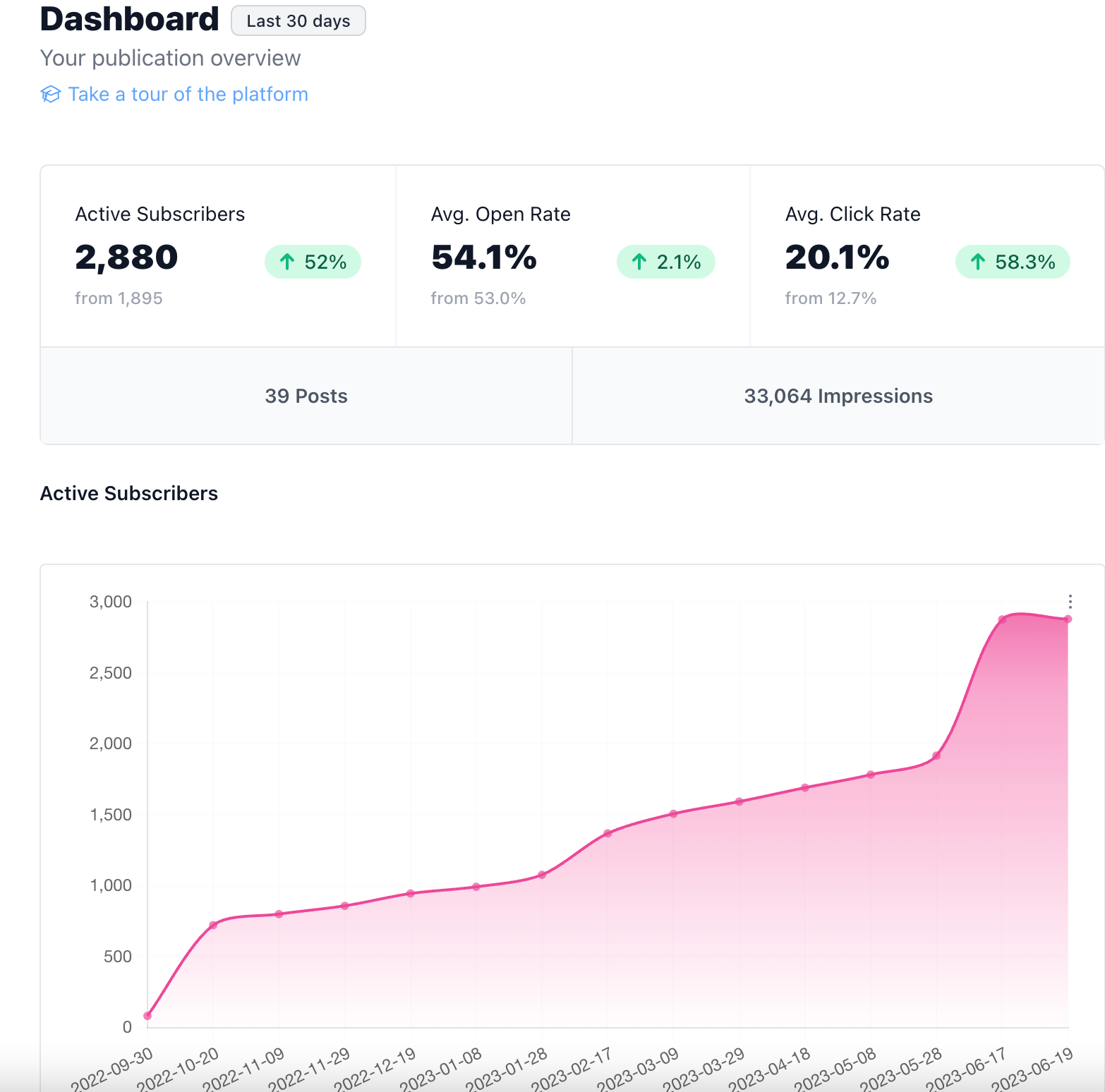Click the 52% increase badge
Viewport: 1105px width, 1092px height.
[x=313, y=262]
